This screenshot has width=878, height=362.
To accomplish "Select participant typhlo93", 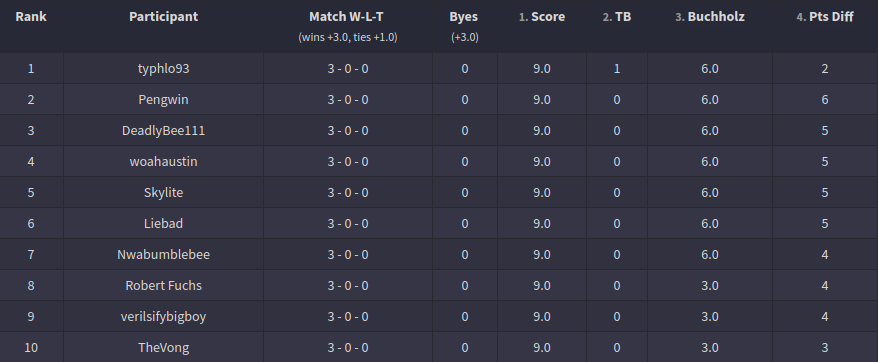I will [x=164, y=68].
